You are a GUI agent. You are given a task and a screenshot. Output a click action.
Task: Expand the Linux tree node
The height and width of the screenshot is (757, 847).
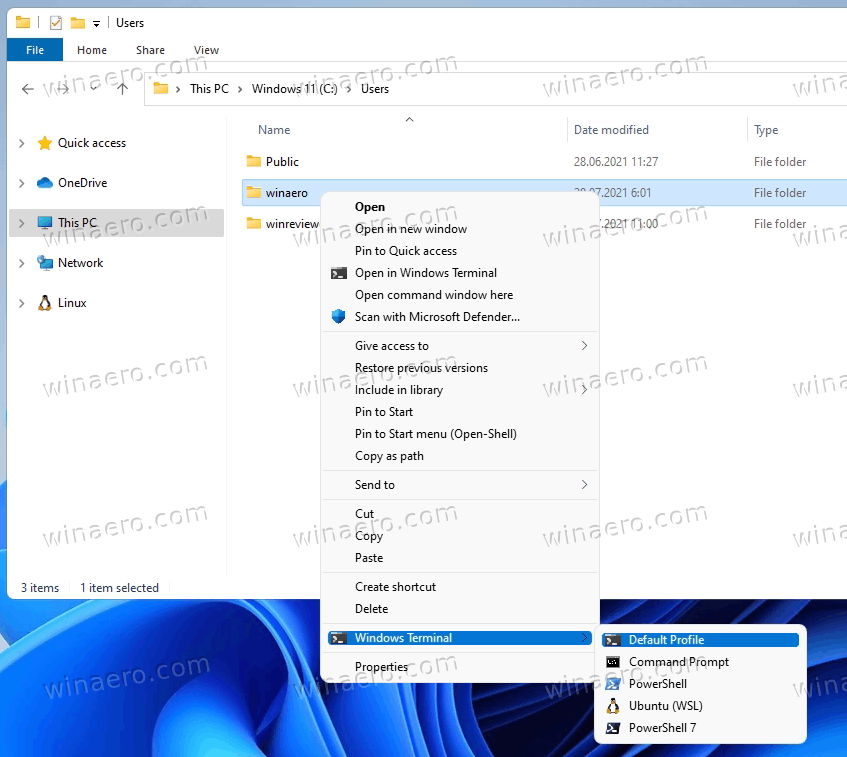pos(22,303)
